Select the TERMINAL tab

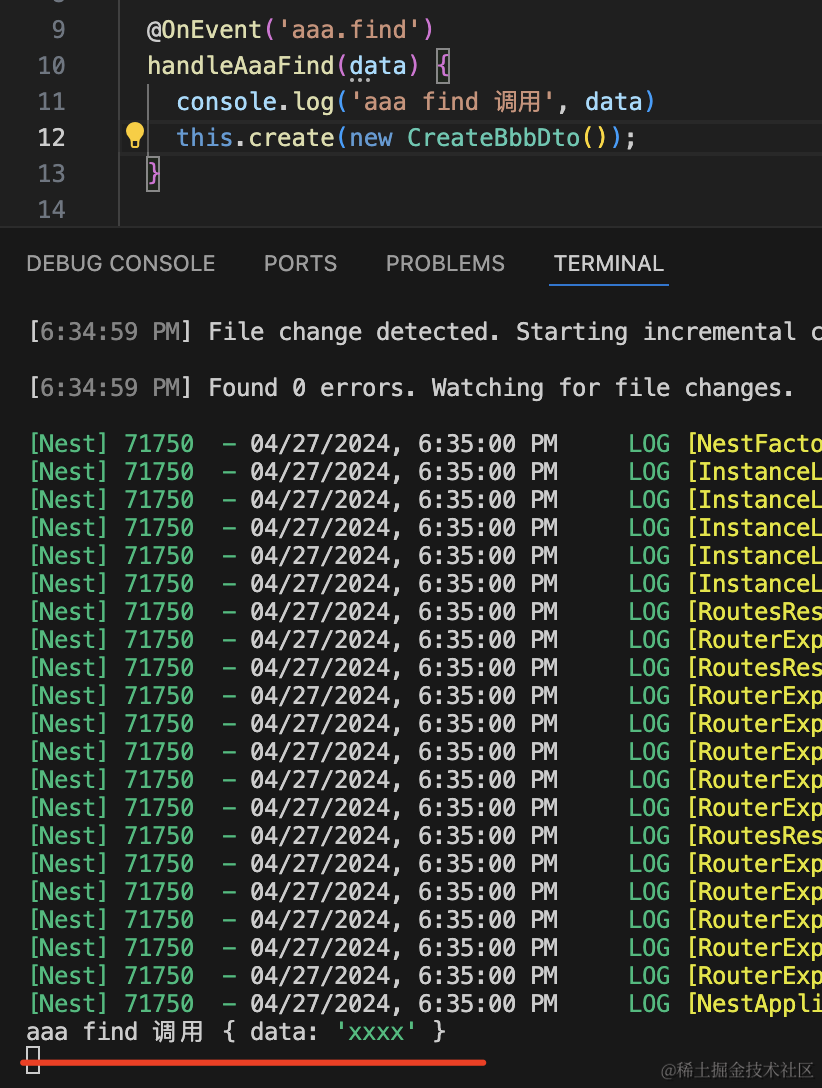pos(608,264)
